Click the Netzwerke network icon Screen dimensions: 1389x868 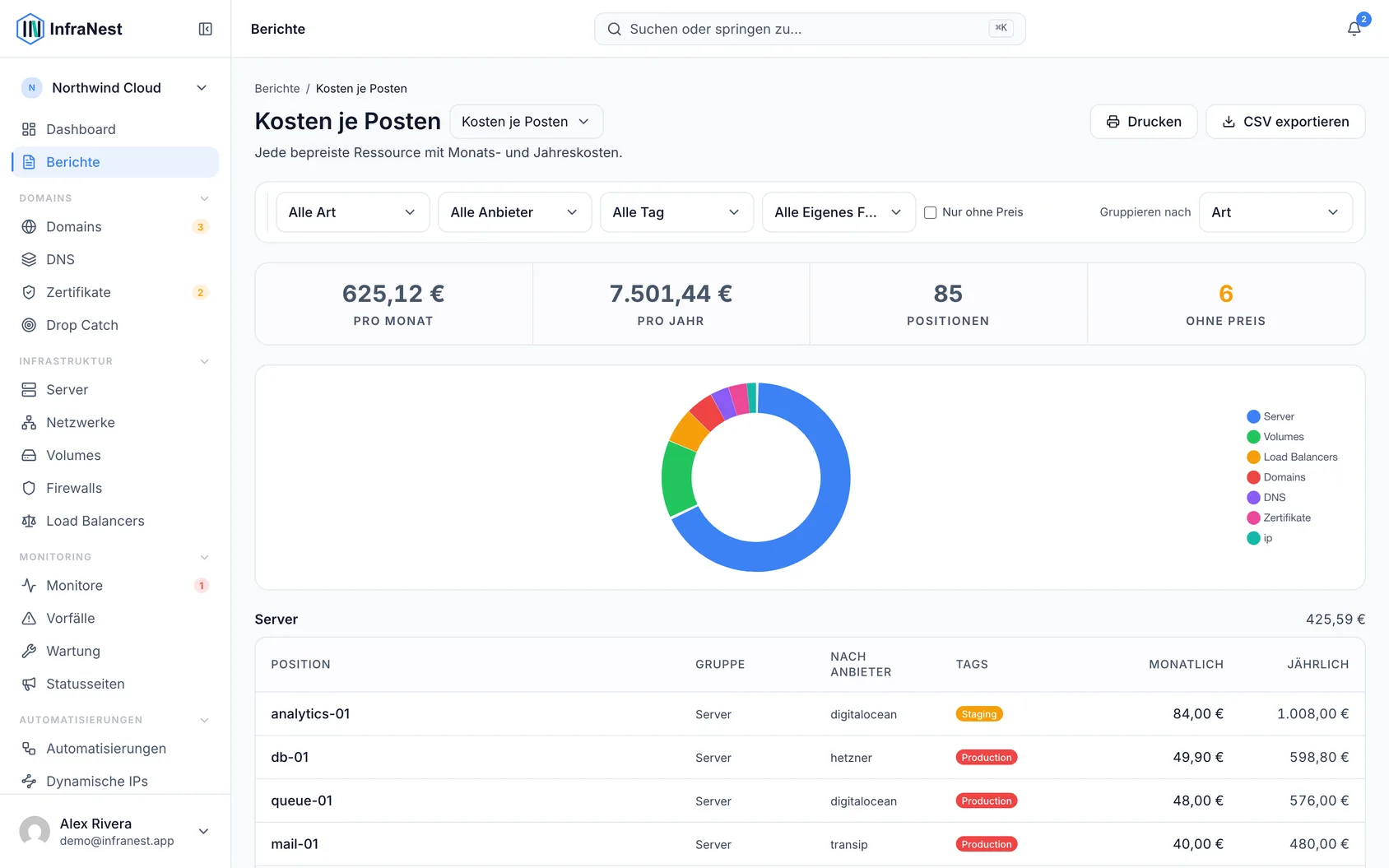pos(29,422)
